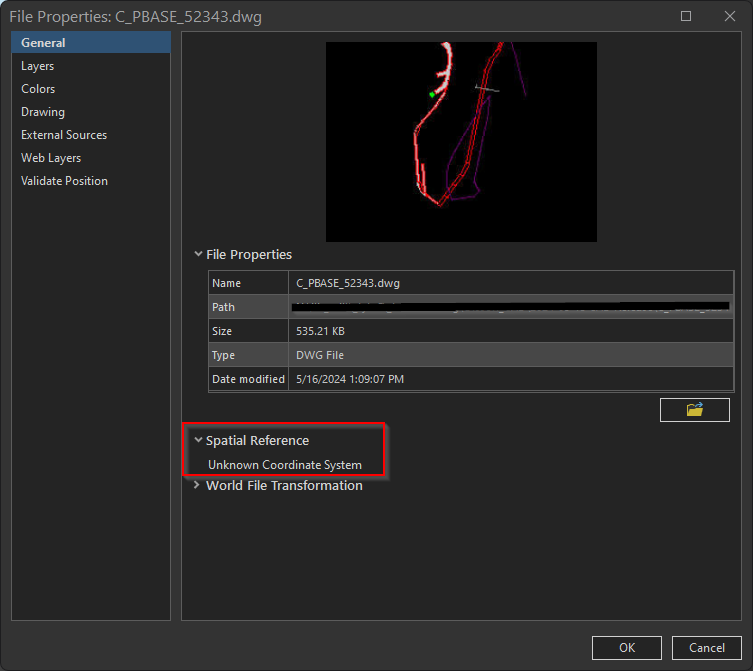This screenshot has width=753, height=671.
Task: Confirm with the OK button
Action: (x=627, y=647)
